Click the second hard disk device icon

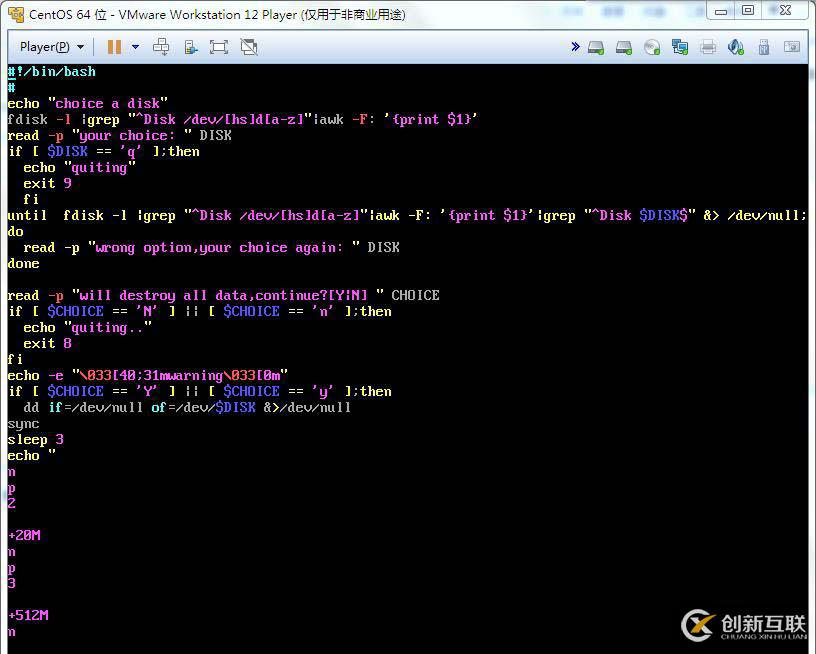click(x=624, y=47)
